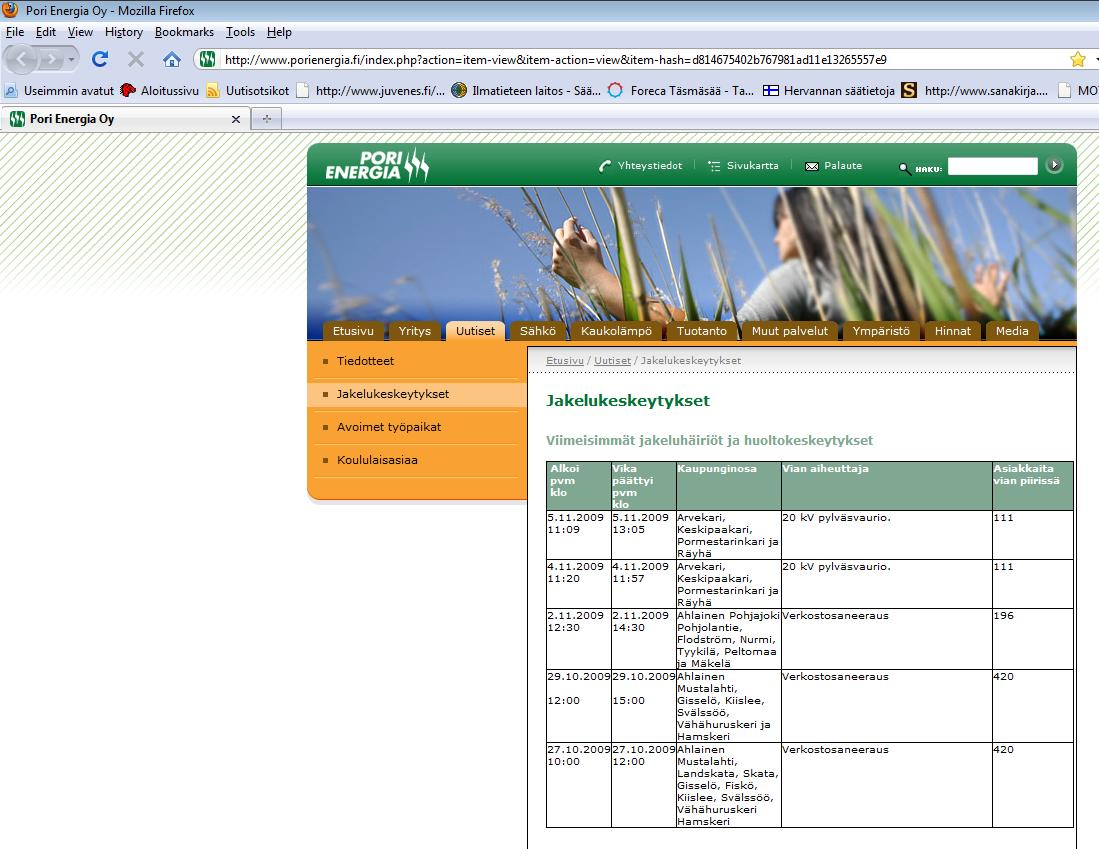
Task: Open Ilmatieteen laitos bookmark
Action: coord(526,90)
